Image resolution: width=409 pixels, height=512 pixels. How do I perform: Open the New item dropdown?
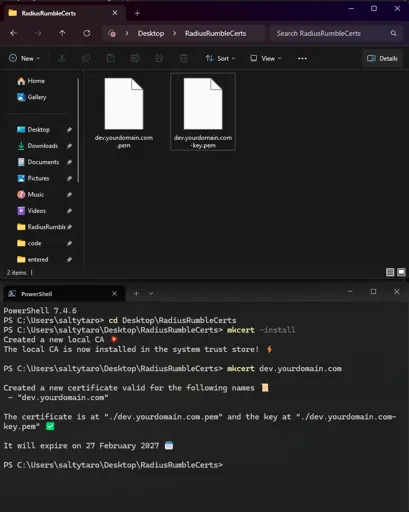24,58
